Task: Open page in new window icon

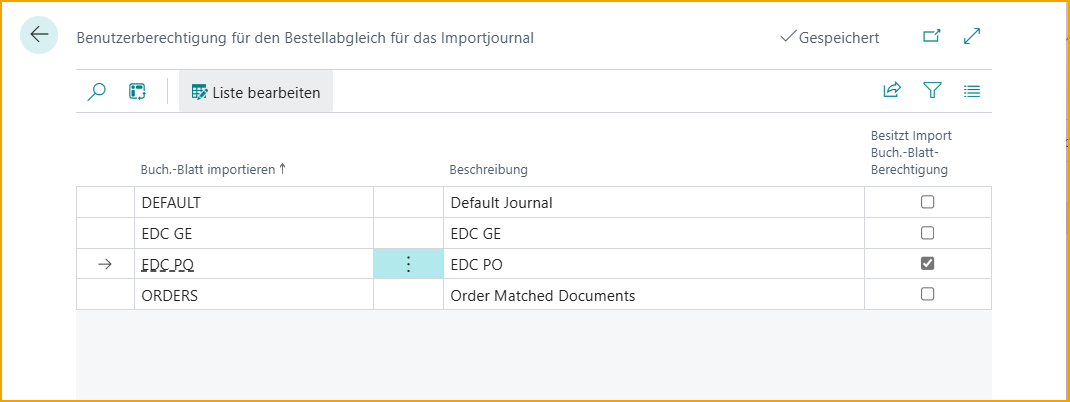Action: click(931, 37)
